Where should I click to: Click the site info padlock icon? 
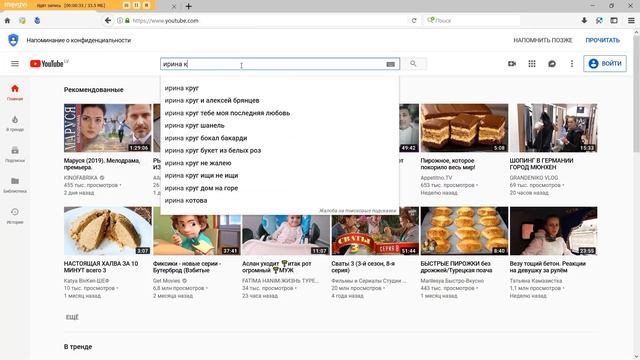pos(127,20)
